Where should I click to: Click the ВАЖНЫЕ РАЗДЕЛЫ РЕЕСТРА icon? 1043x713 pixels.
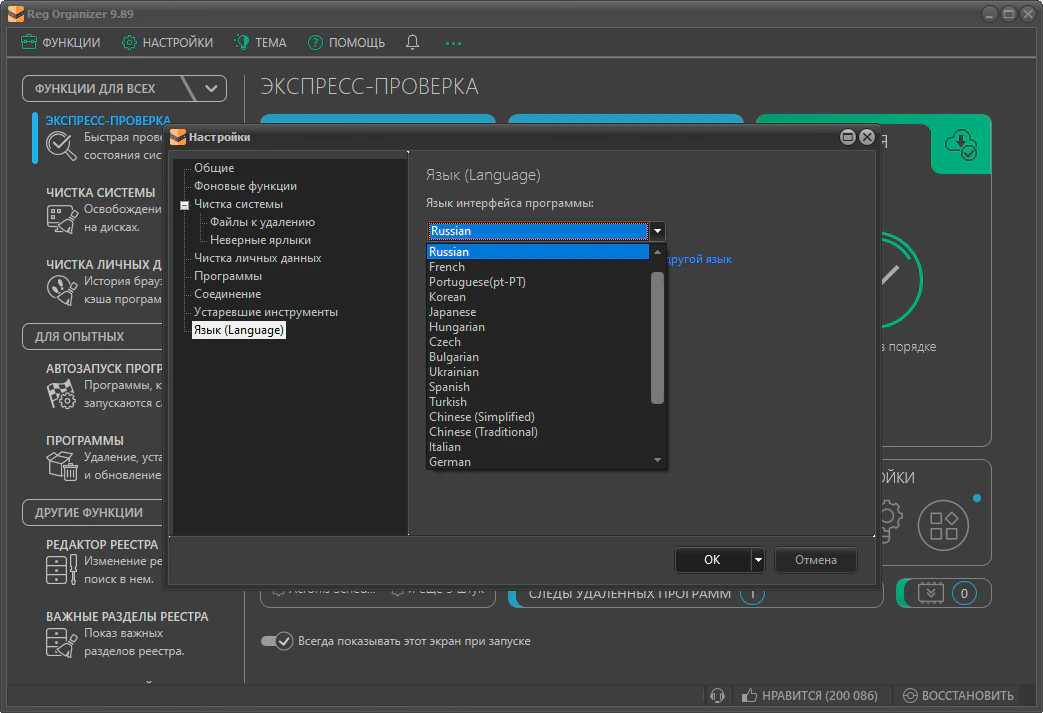(62, 642)
